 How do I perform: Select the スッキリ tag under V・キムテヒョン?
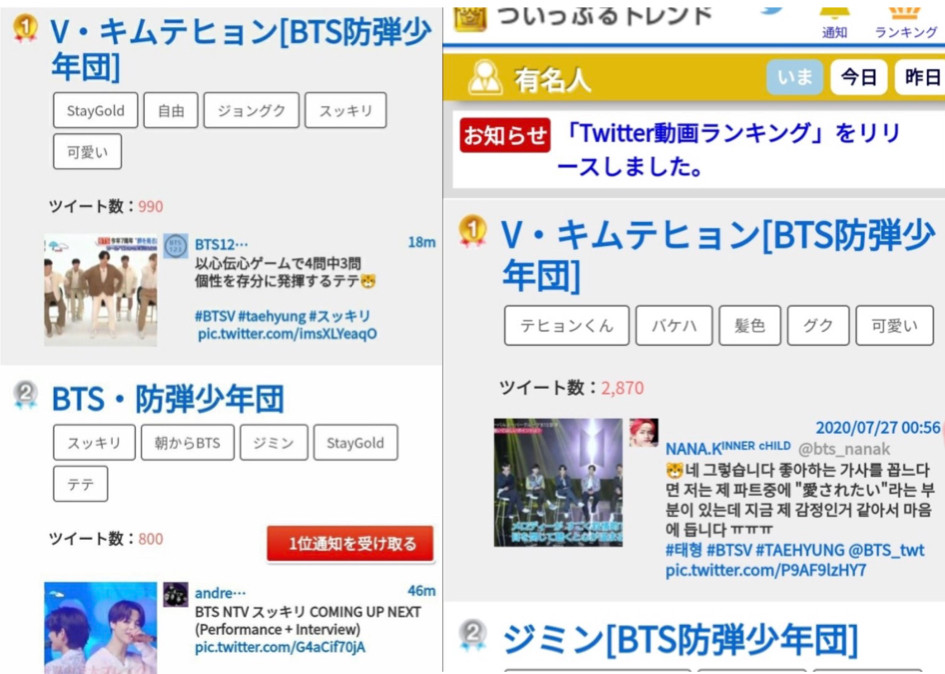coord(345,110)
